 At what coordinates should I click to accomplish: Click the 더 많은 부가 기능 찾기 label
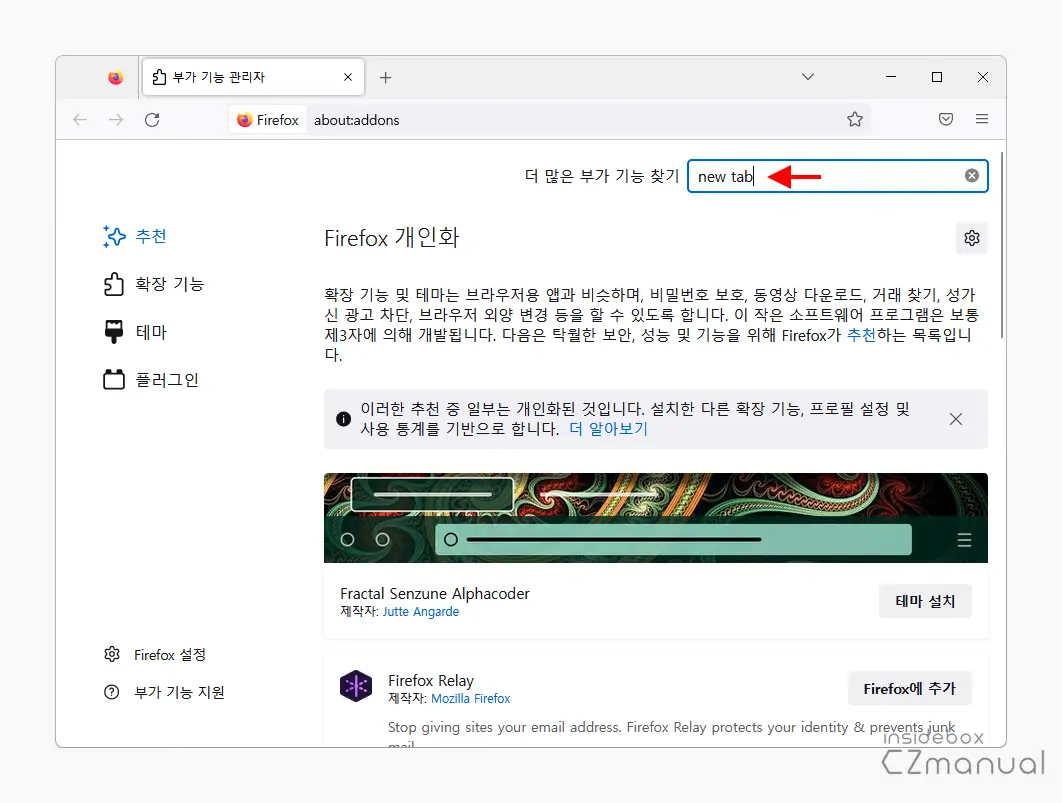(x=601, y=176)
